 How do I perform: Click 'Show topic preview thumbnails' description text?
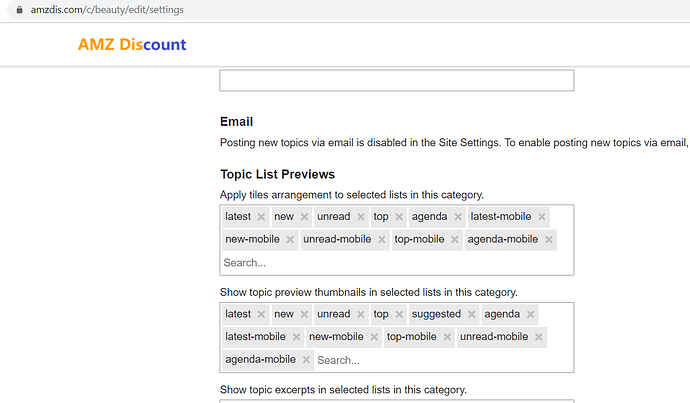(369, 293)
